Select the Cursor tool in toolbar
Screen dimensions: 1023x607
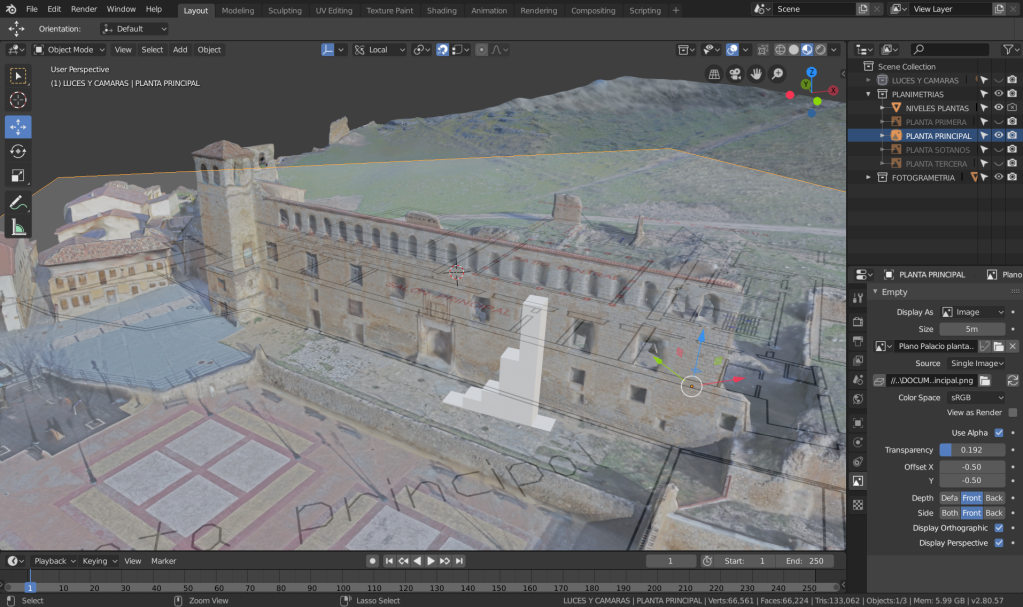18,100
